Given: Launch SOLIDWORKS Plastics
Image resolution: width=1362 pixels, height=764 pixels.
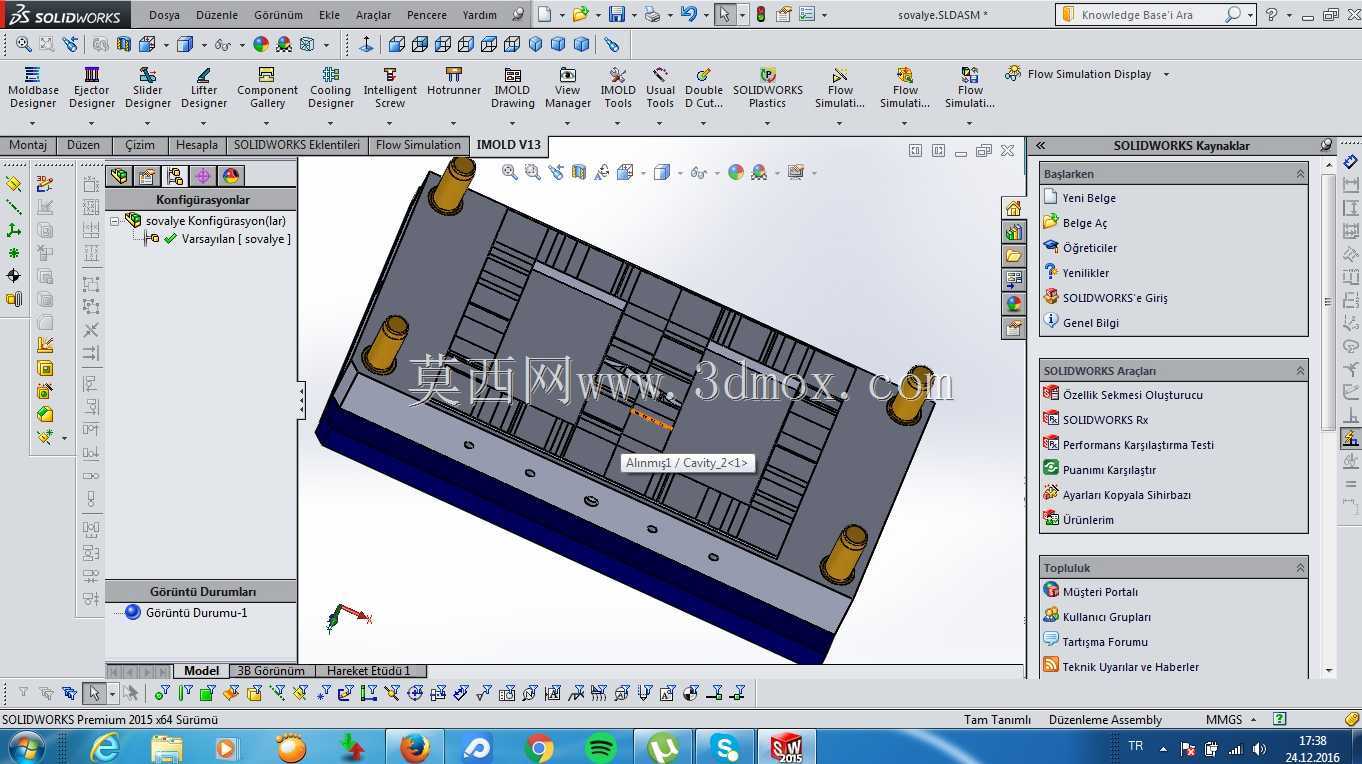Looking at the screenshot, I should click(x=768, y=88).
